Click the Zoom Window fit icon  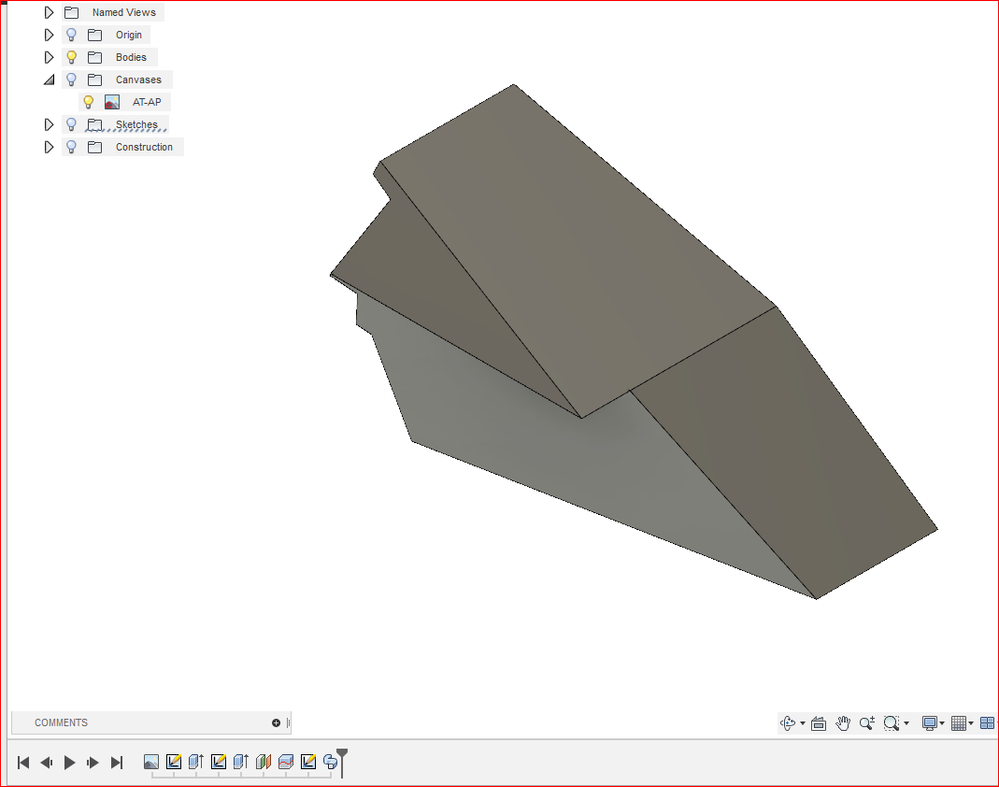tap(891, 723)
